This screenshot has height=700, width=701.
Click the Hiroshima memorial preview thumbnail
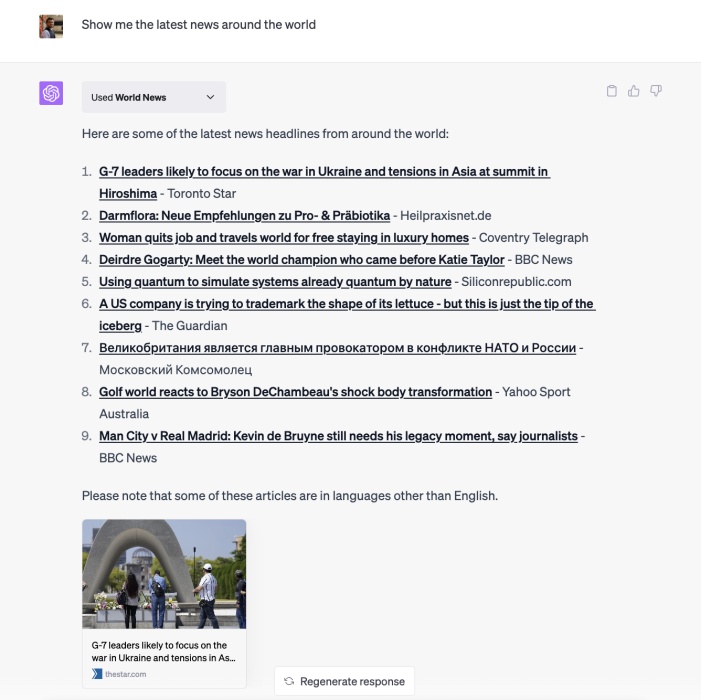click(164, 574)
